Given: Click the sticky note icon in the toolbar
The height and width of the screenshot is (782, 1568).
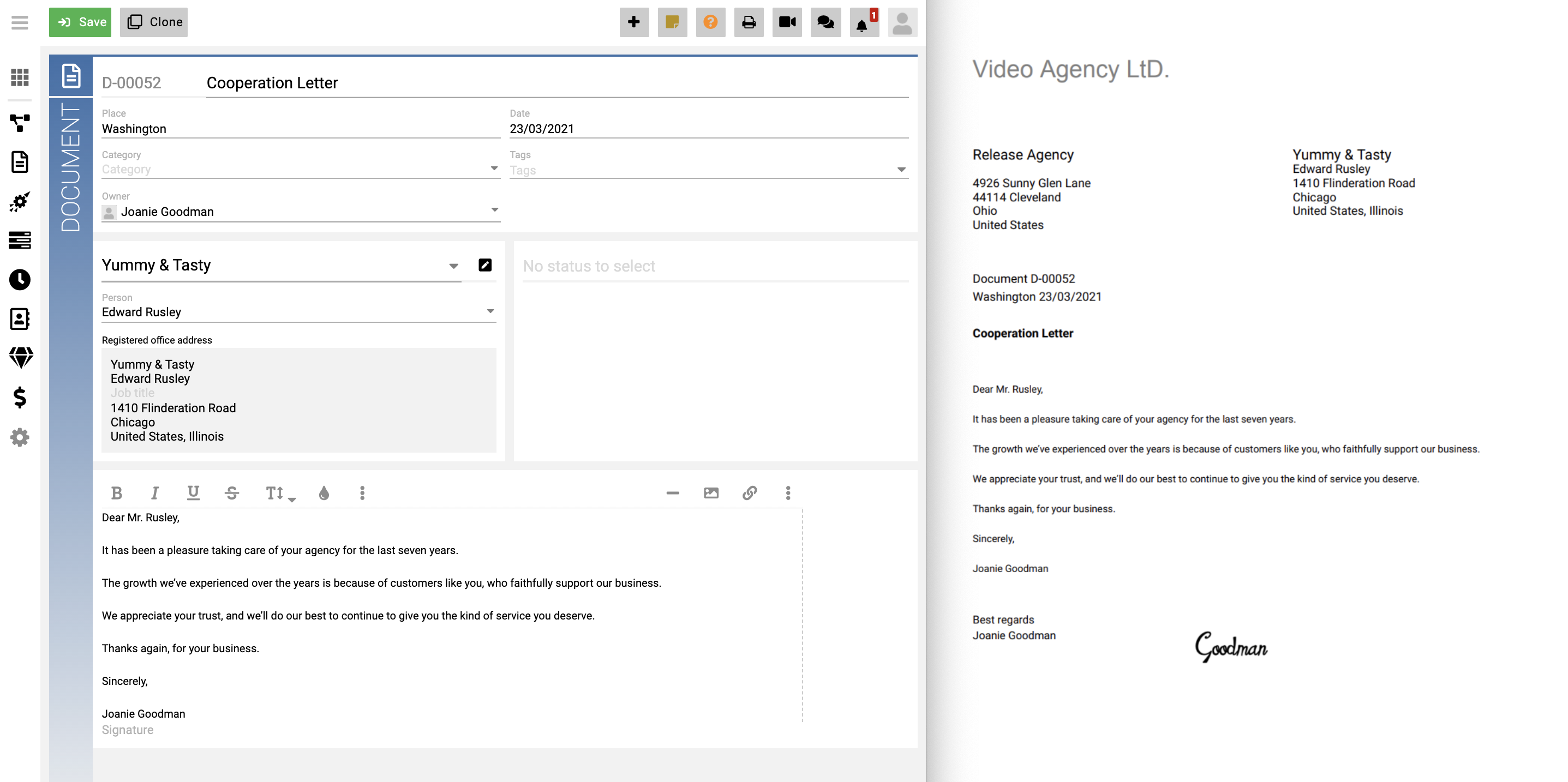Looking at the screenshot, I should [673, 22].
